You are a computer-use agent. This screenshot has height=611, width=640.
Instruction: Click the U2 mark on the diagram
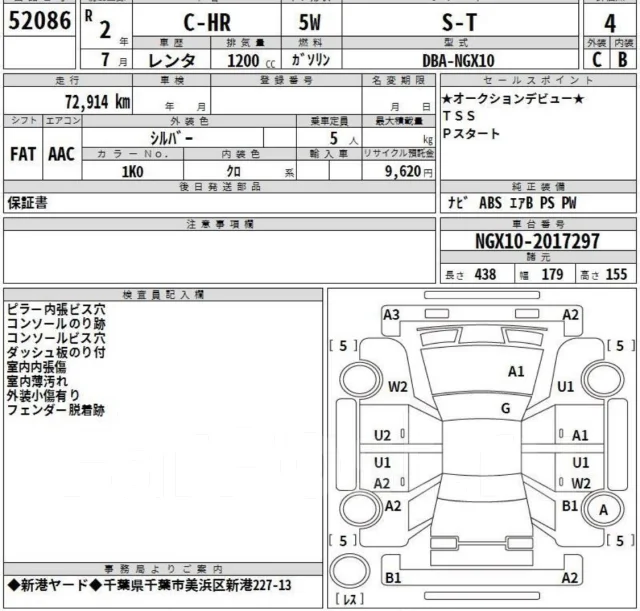[x=382, y=435]
